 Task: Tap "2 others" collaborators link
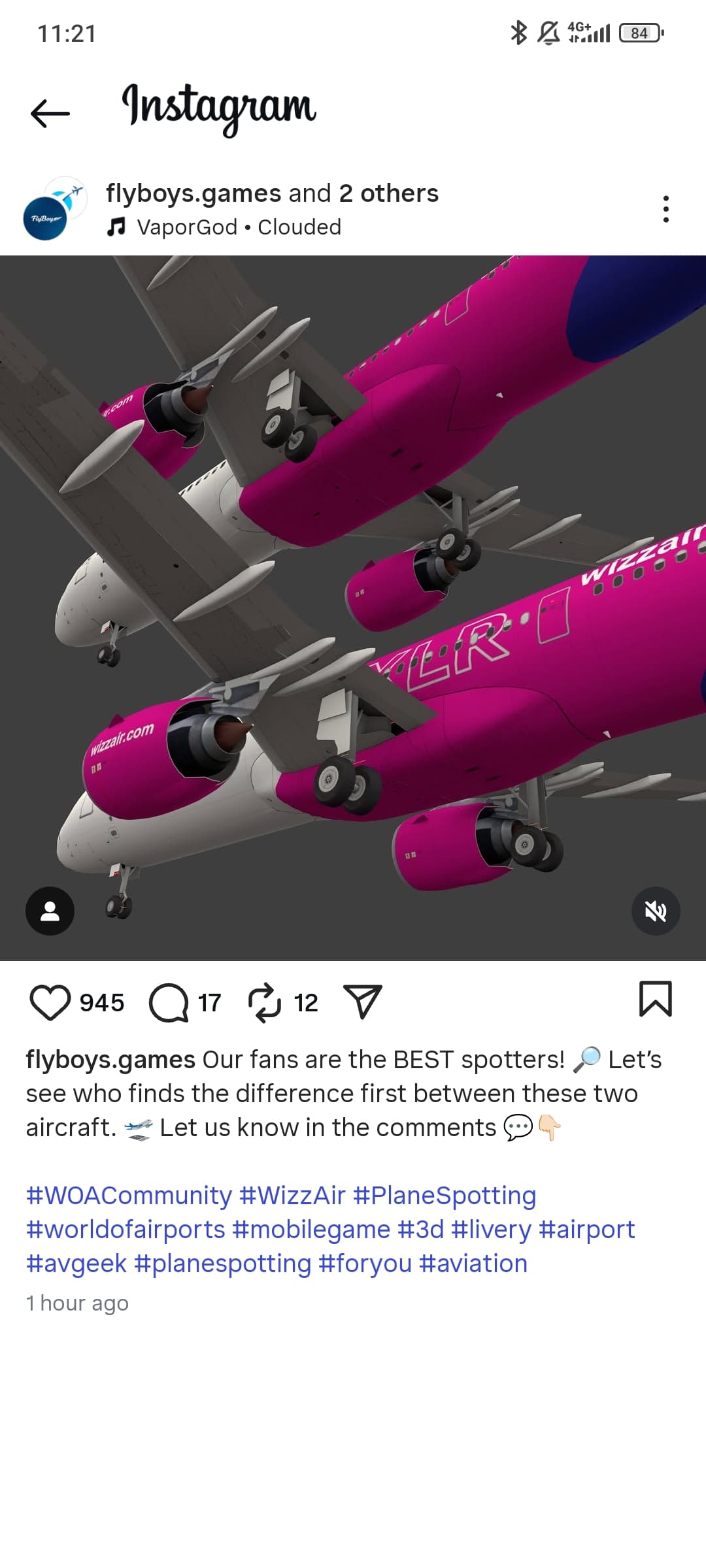[x=388, y=193]
